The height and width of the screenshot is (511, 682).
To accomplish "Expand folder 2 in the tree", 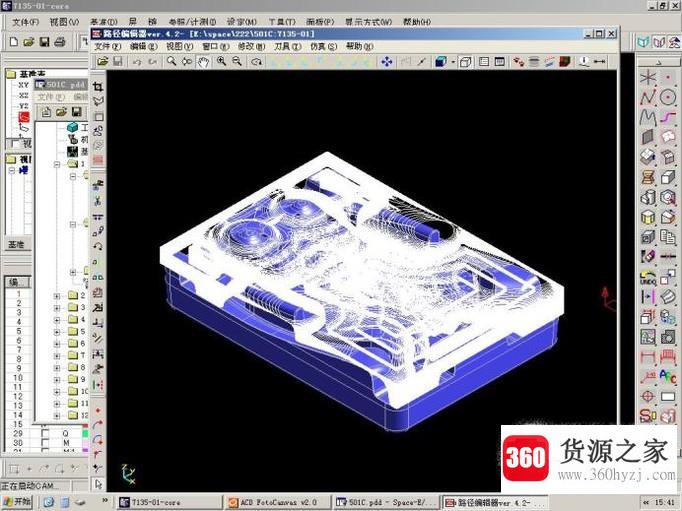I will (57, 296).
